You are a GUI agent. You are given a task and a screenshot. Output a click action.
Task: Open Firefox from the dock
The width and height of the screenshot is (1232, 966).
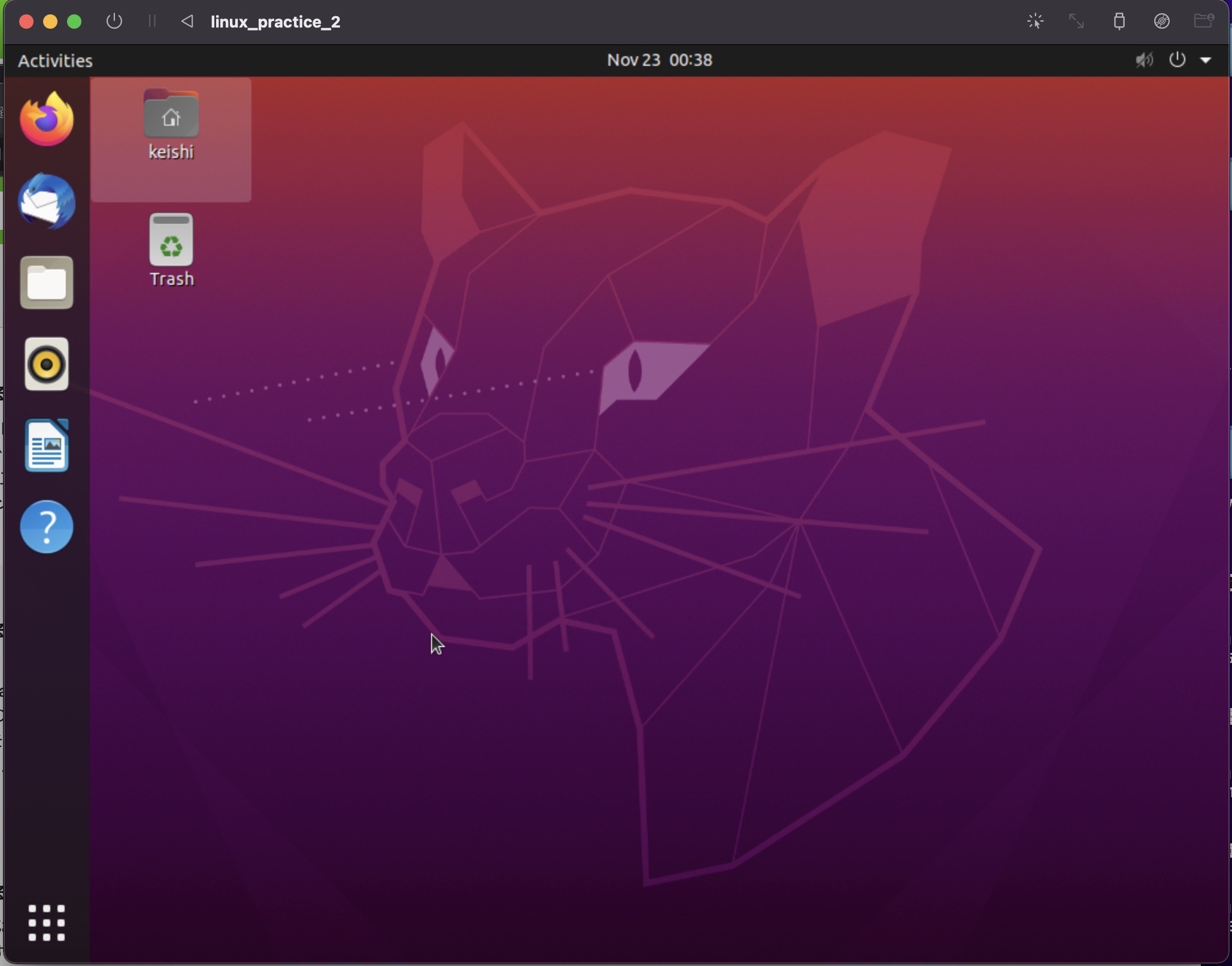click(47, 119)
